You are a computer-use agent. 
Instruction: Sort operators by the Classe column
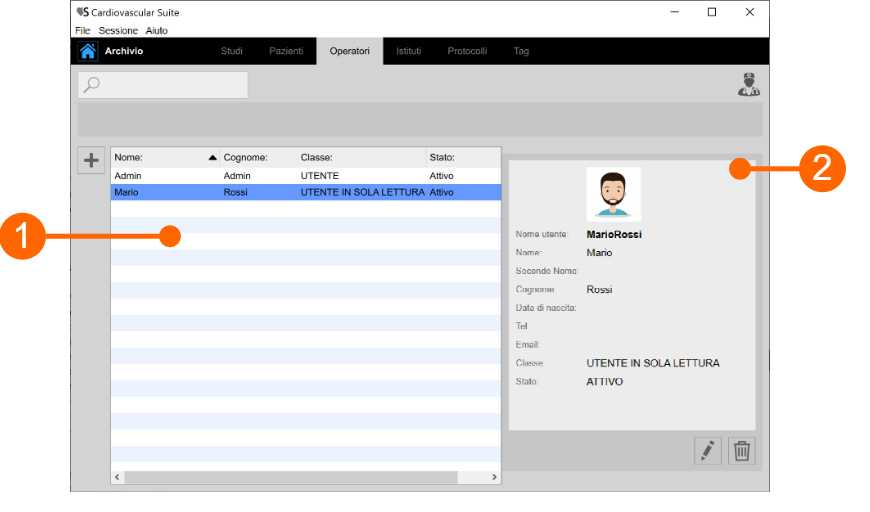coord(360,157)
